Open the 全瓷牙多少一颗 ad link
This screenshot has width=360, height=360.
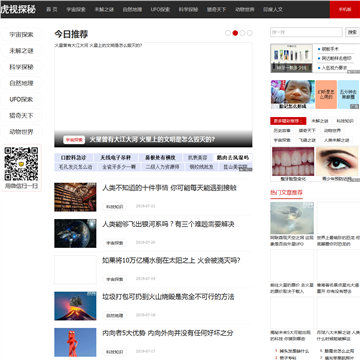(x=119, y=167)
